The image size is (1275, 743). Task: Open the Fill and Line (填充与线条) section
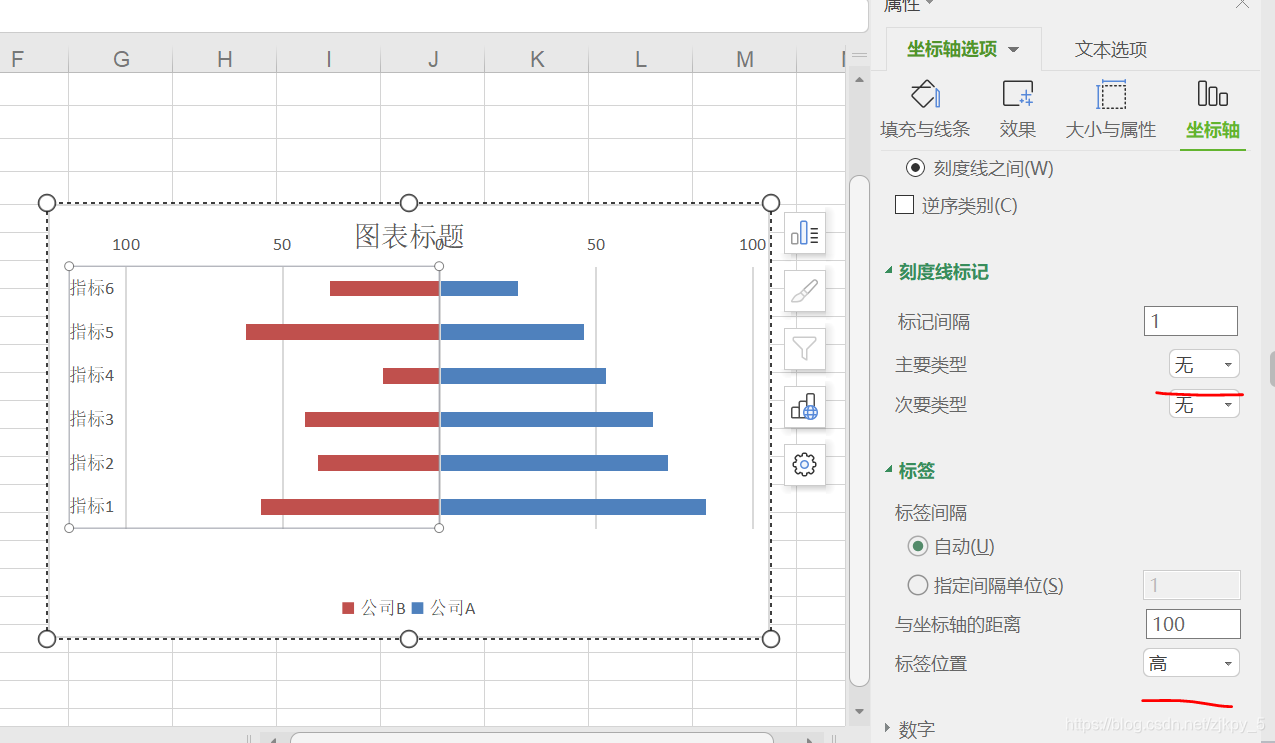(x=925, y=109)
